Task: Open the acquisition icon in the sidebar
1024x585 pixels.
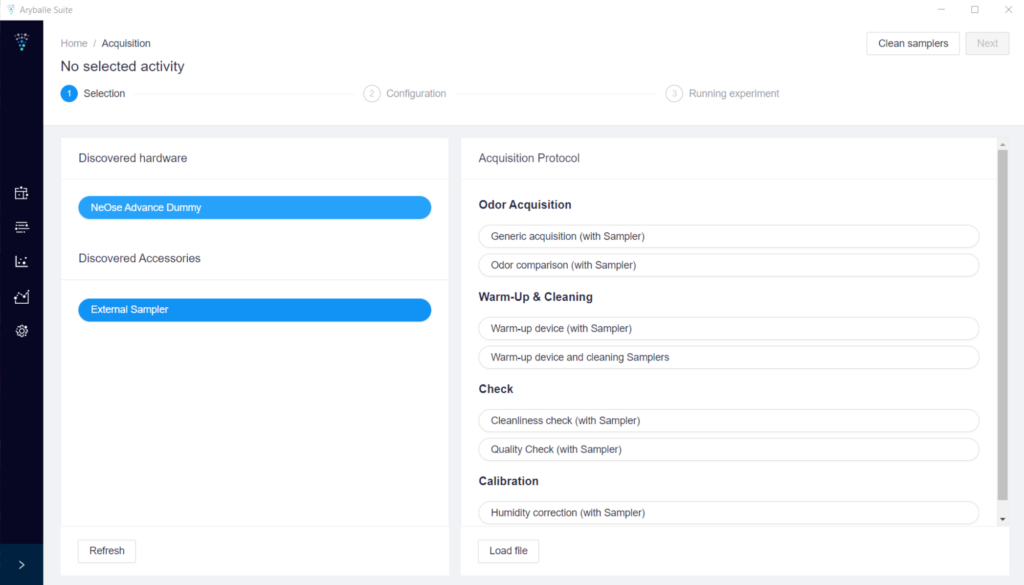Action: coord(22,193)
